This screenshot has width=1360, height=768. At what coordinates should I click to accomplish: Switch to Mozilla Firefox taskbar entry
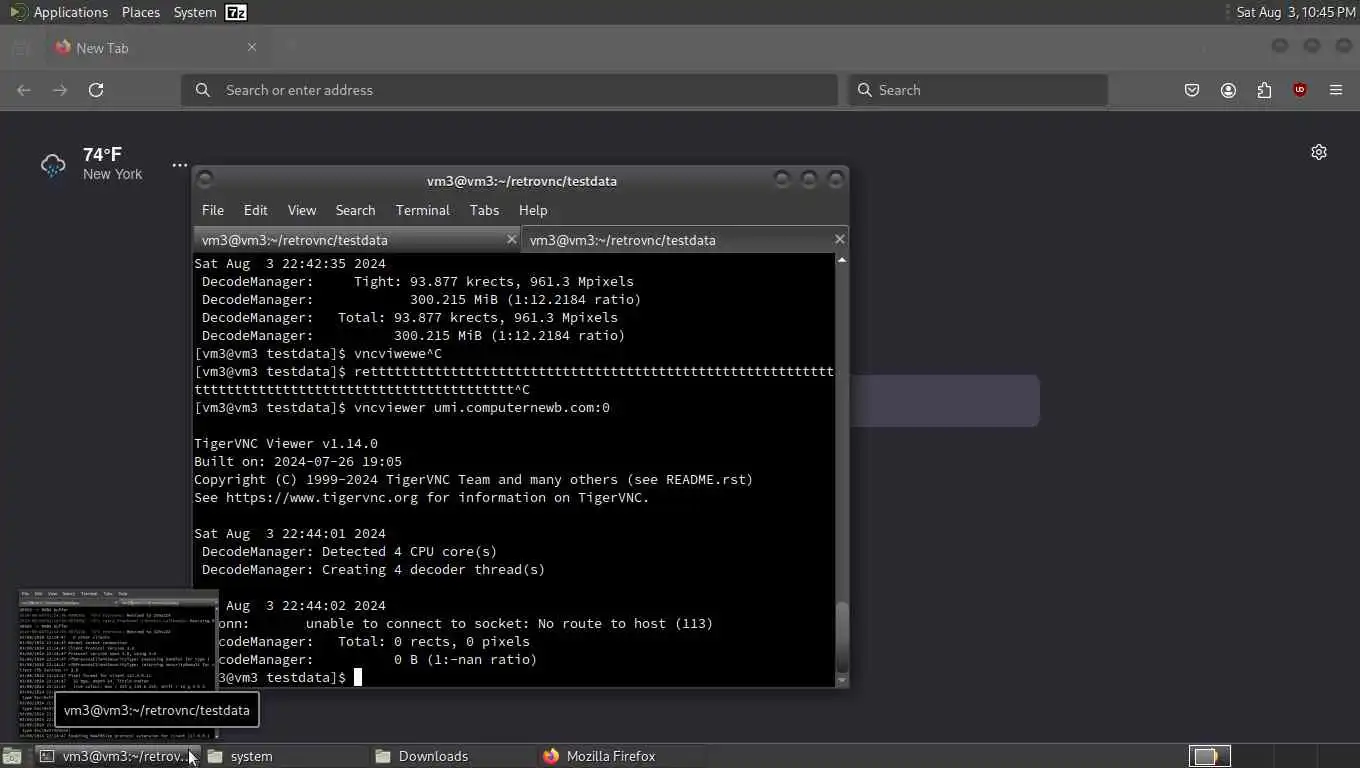click(x=621, y=756)
